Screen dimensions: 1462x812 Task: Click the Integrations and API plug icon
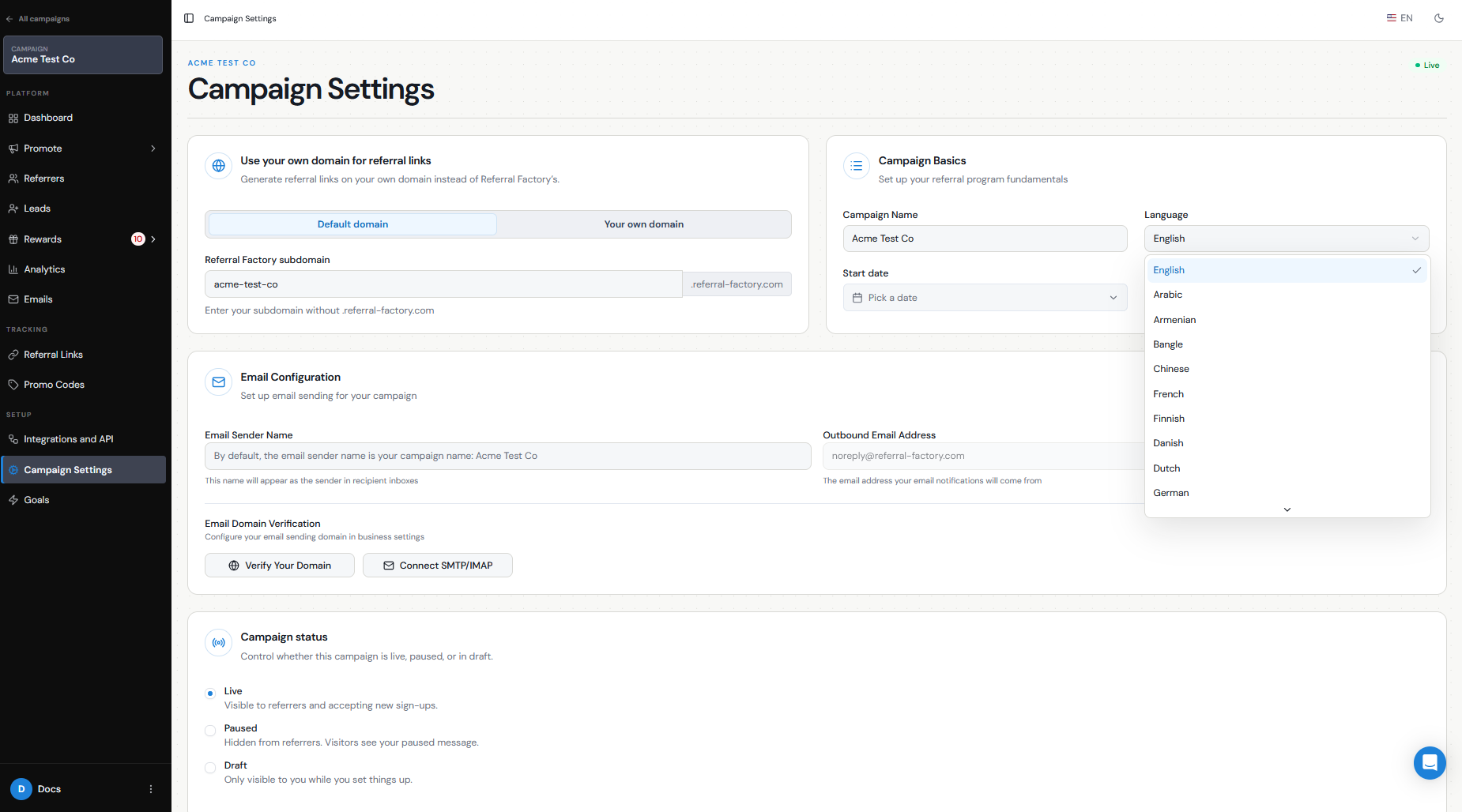click(x=13, y=439)
